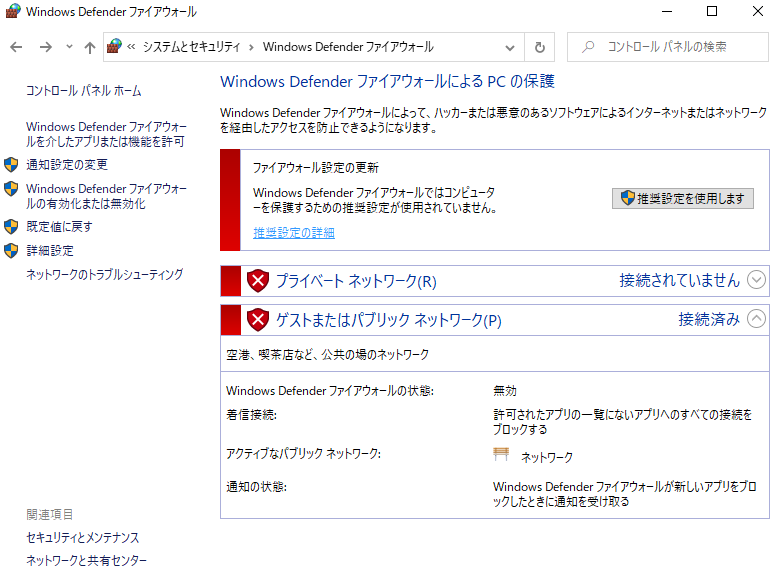Click shield icon beside 有効化または無効化
The width and height of the screenshot is (777, 584).
(11, 189)
